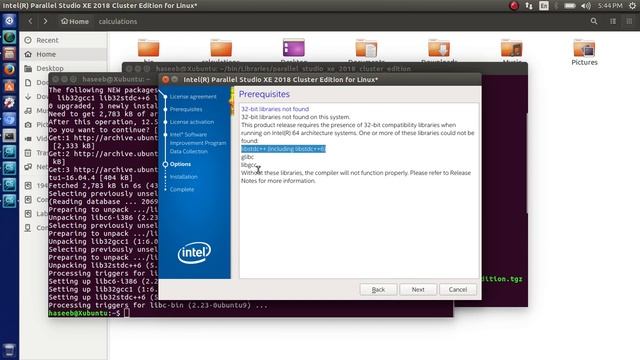Open Desktop in the Files sidebar
This screenshot has width=640, height=360.
(x=49, y=68)
